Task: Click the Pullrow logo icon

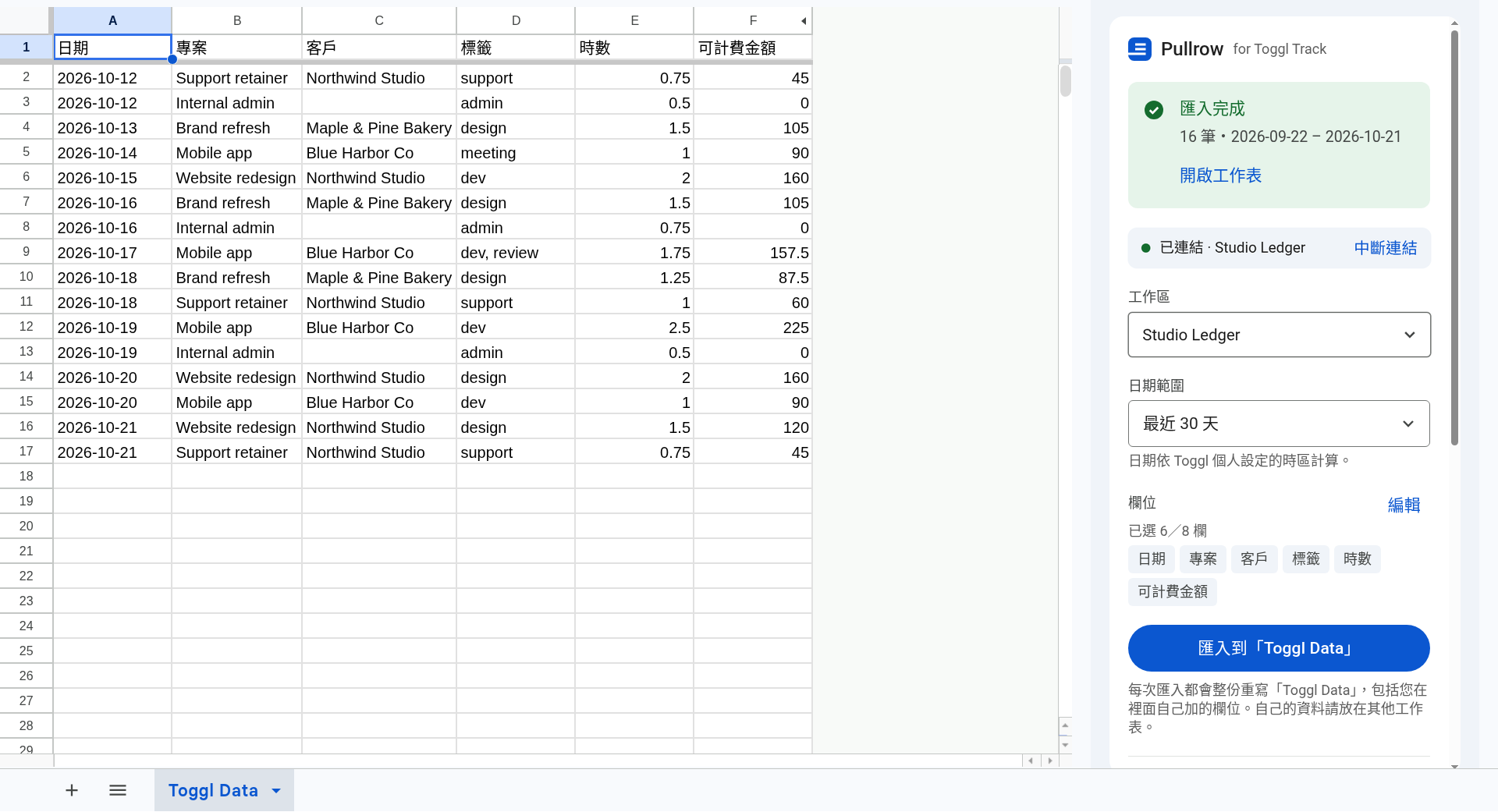Action: (x=1140, y=49)
